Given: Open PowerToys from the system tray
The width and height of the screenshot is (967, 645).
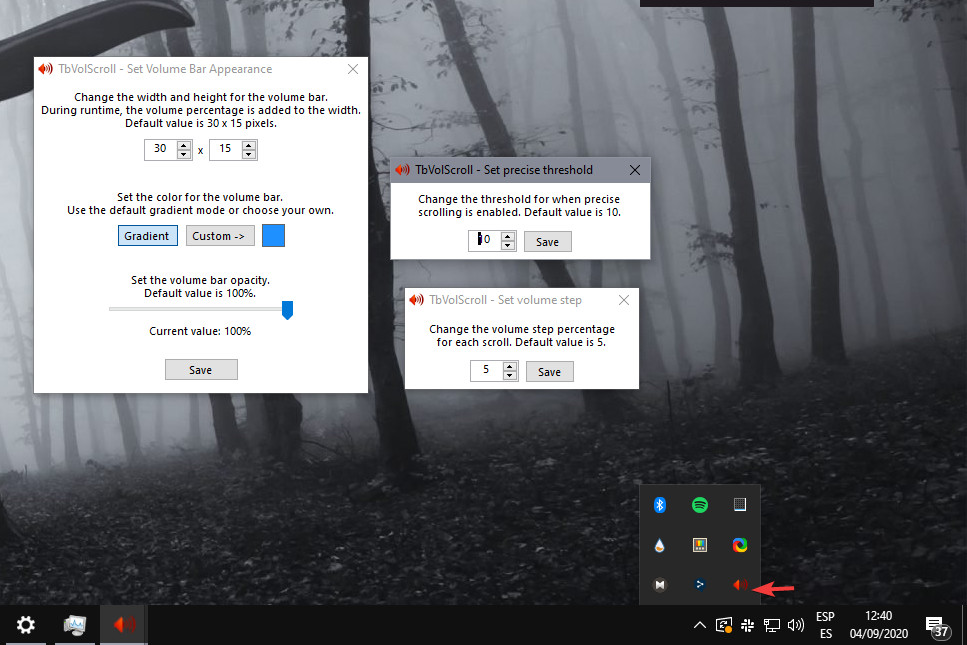Looking at the screenshot, I should [699, 585].
